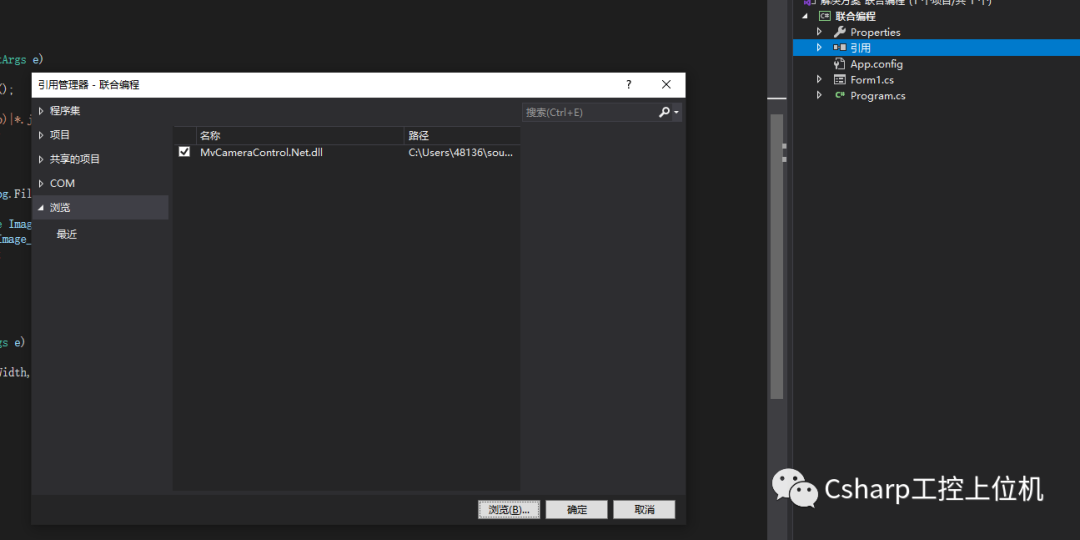The width and height of the screenshot is (1080, 540).
Task: Click the Form1.cs form icon
Action: tap(840, 80)
